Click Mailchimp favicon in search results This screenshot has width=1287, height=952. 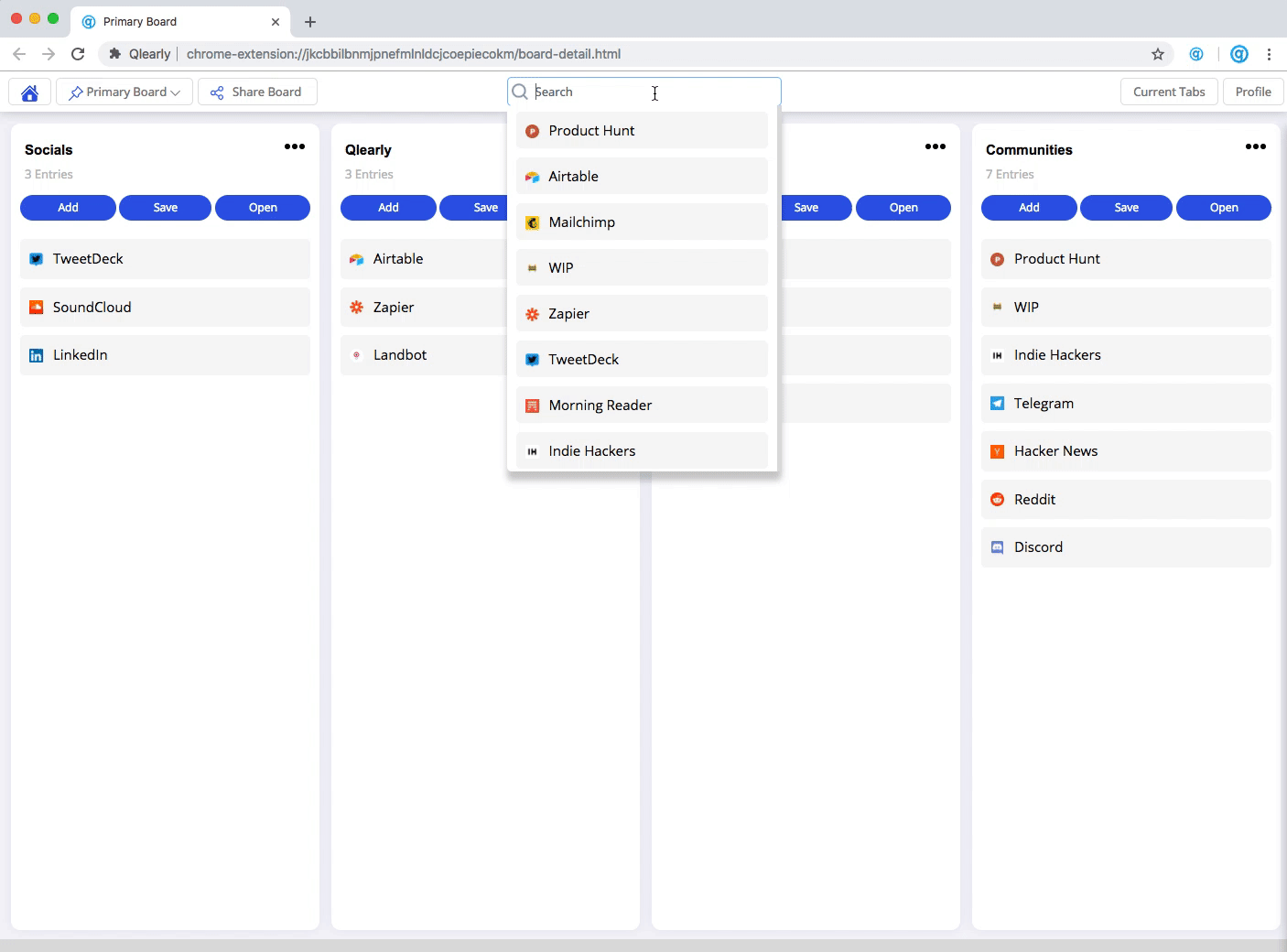point(533,222)
